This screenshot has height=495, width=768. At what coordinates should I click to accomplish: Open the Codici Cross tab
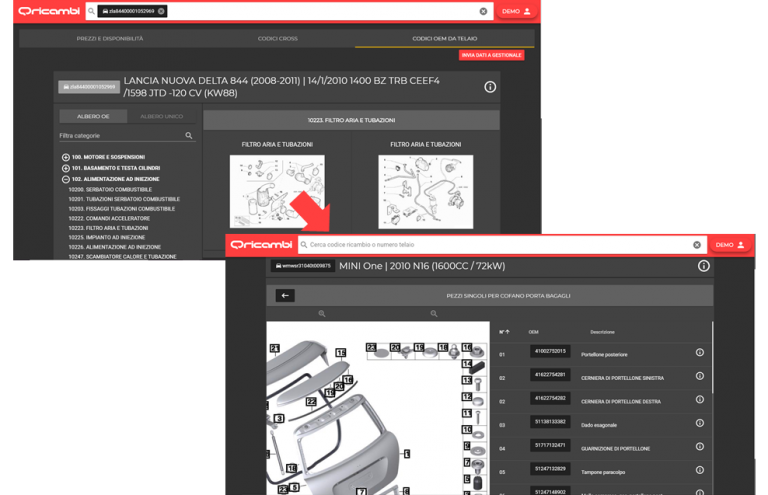[x=278, y=39]
